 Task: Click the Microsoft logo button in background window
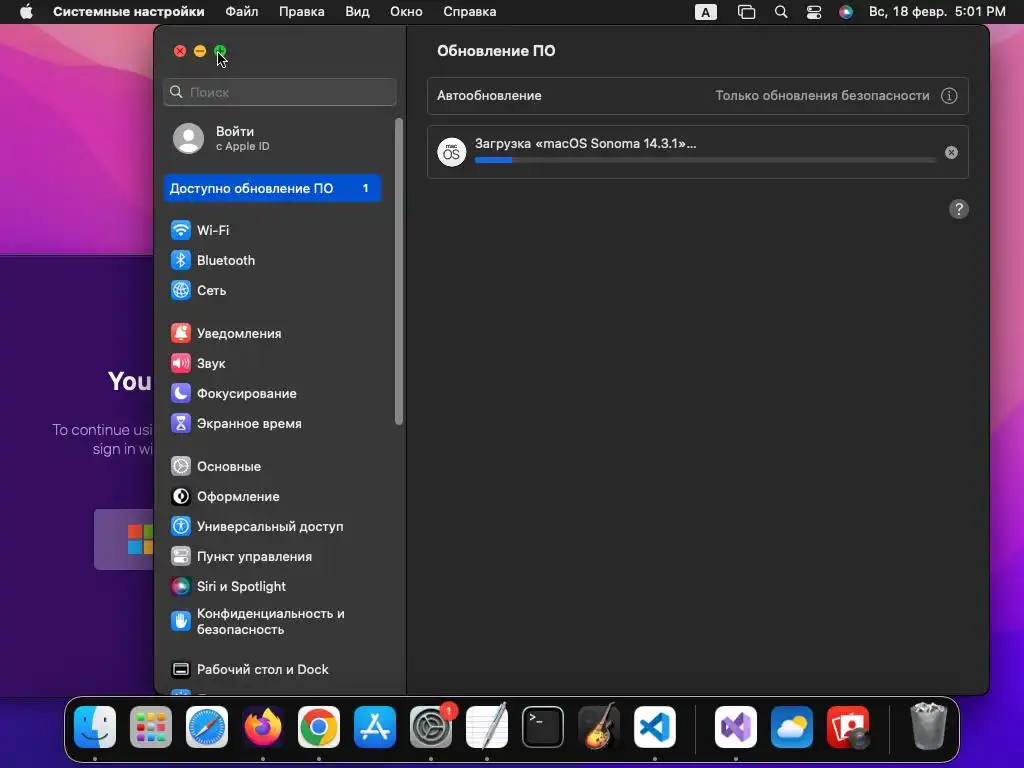pyautogui.click(x=124, y=539)
